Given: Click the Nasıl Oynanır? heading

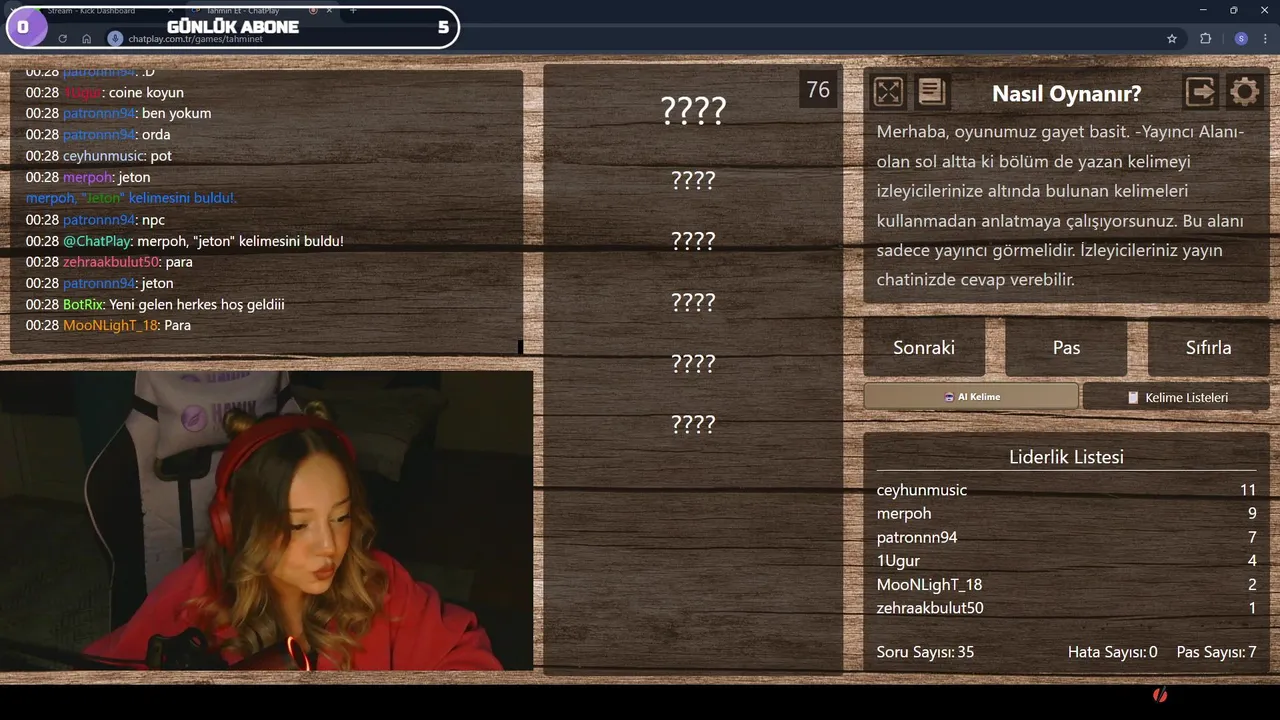Looking at the screenshot, I should 1066,93.
